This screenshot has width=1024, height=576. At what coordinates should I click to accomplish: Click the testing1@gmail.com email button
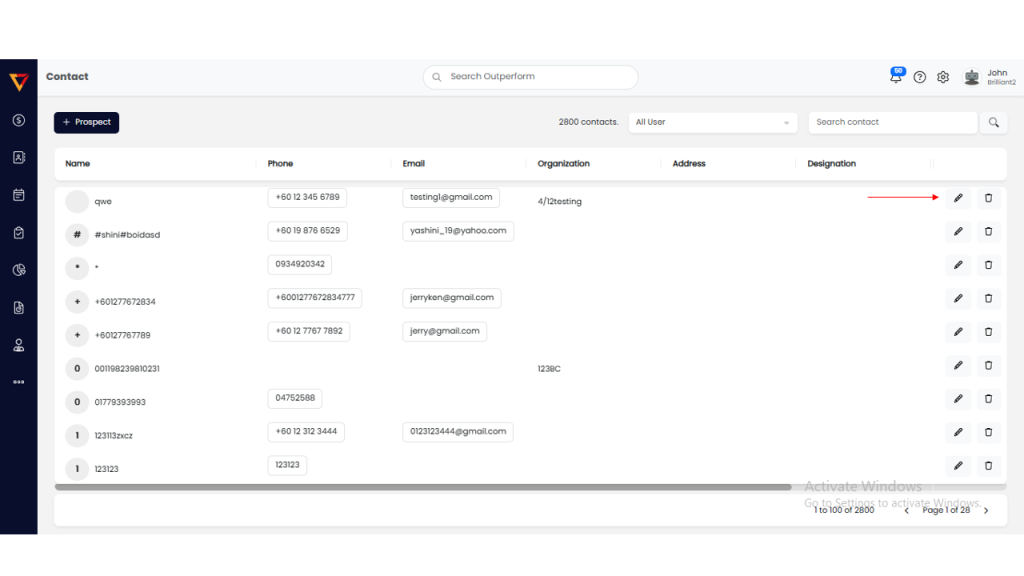point(451,198)
